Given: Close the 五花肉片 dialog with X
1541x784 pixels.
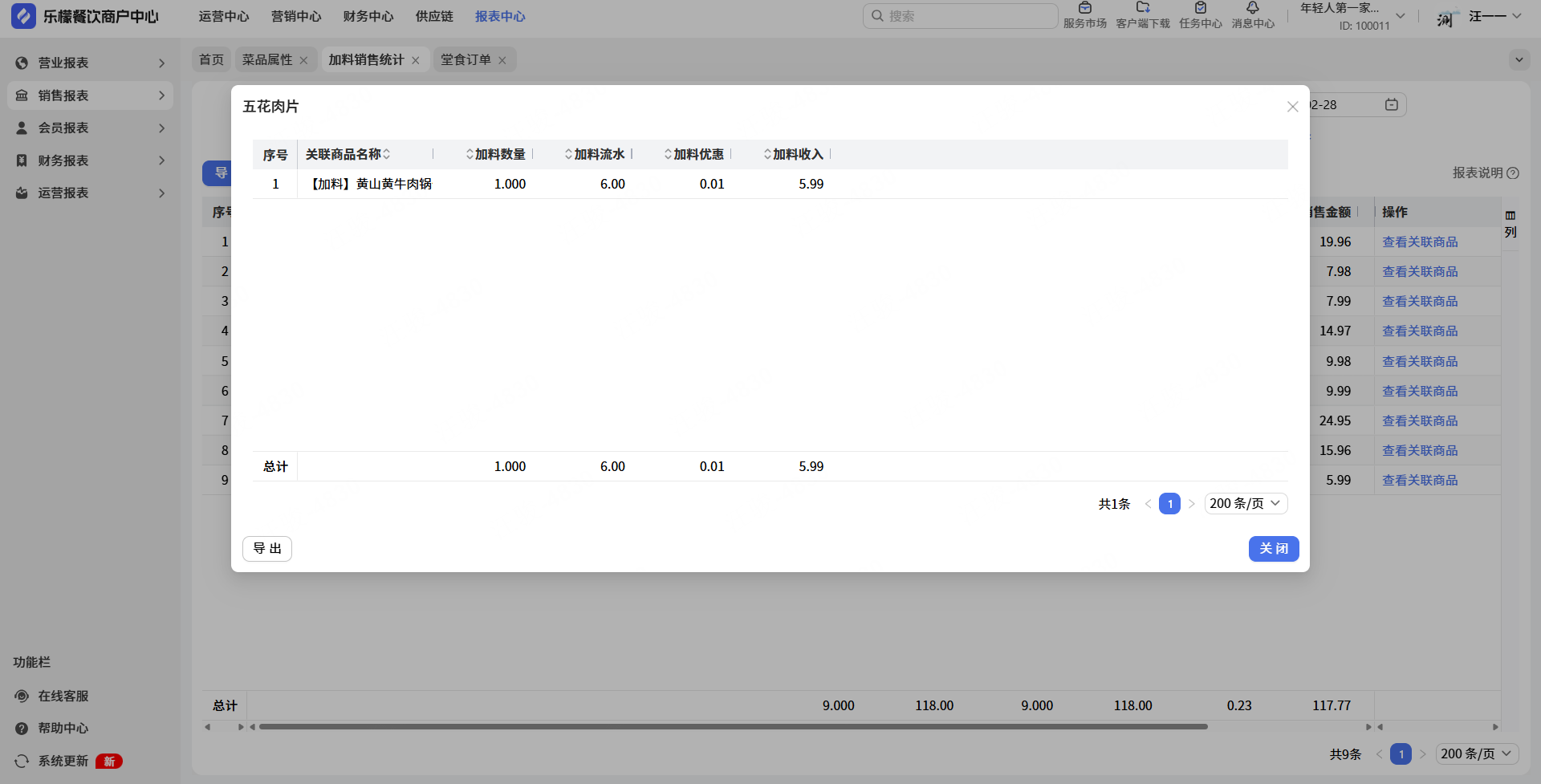Looking at the screenshot, I should (1292, 107).
